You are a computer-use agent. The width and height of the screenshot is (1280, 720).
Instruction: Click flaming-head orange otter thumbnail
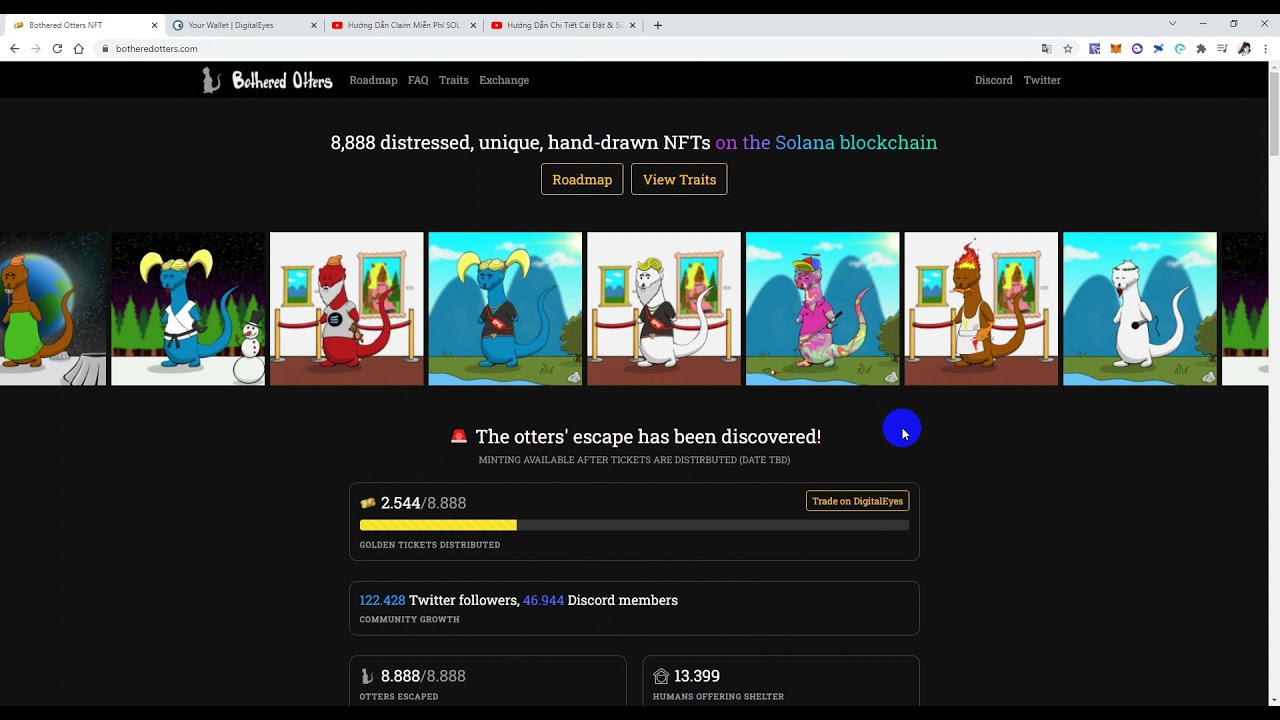point(981,309)
